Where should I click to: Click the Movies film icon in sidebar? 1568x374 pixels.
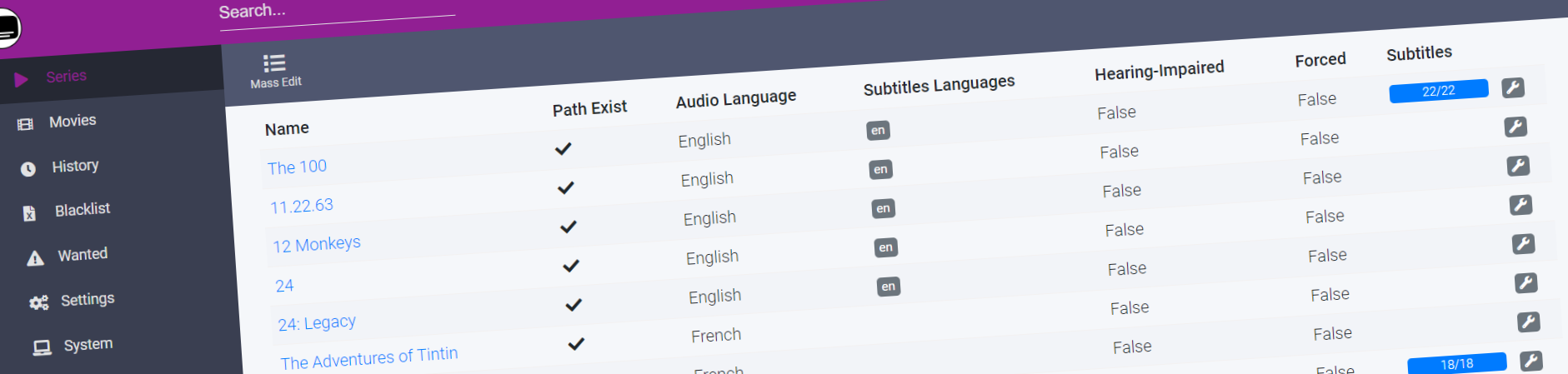pos(26,124)
